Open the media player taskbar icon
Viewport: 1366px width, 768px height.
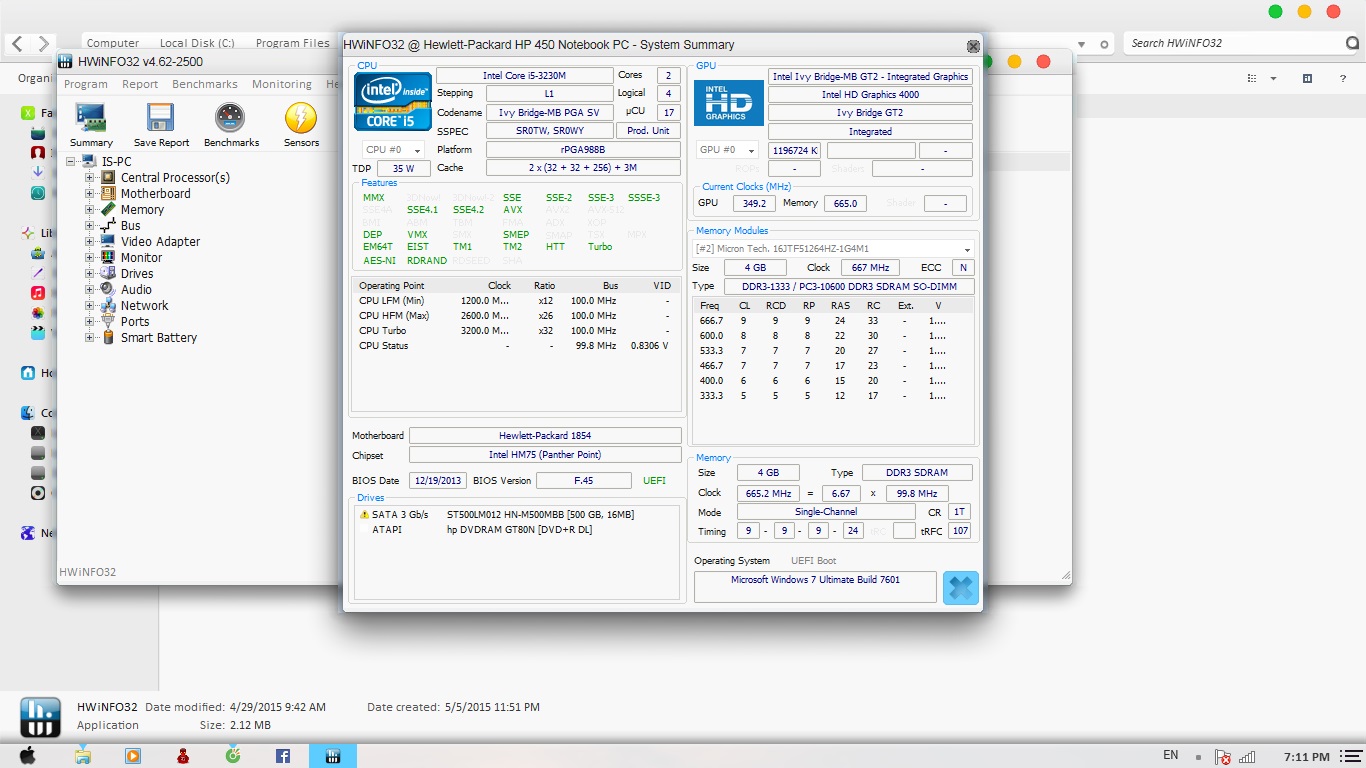(x=133, y=756)
